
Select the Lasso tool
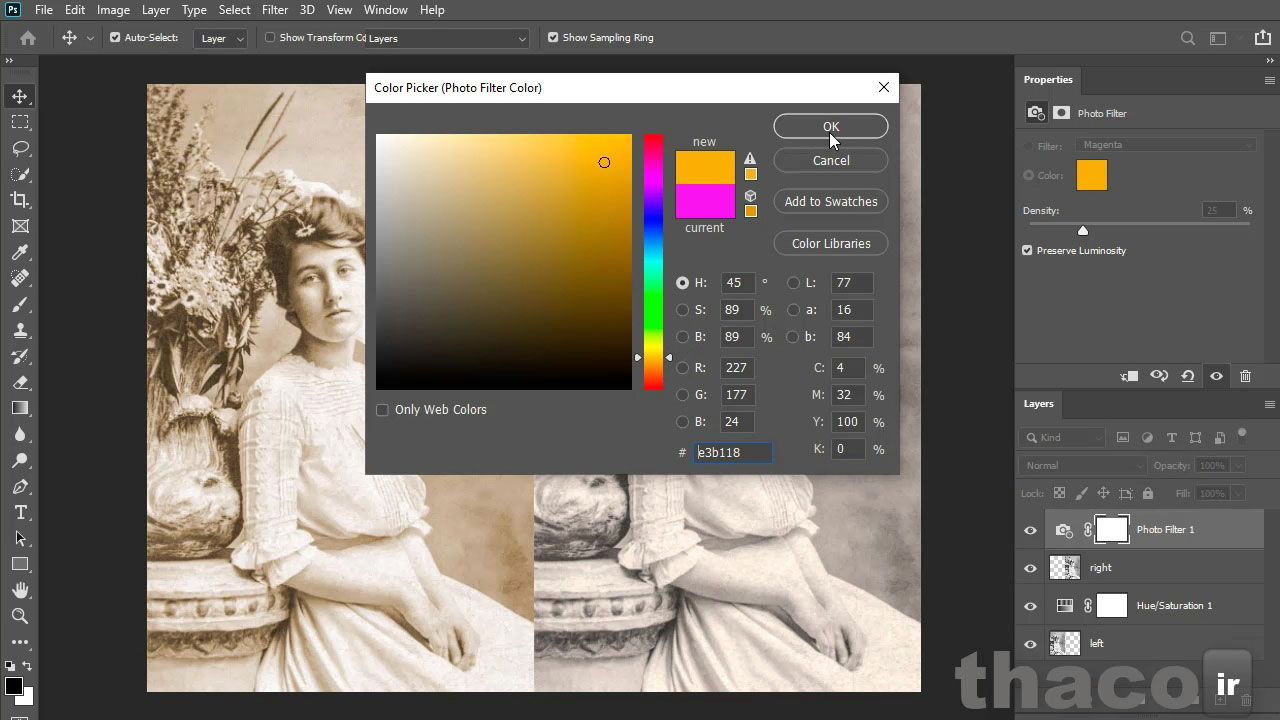point(20,148)
